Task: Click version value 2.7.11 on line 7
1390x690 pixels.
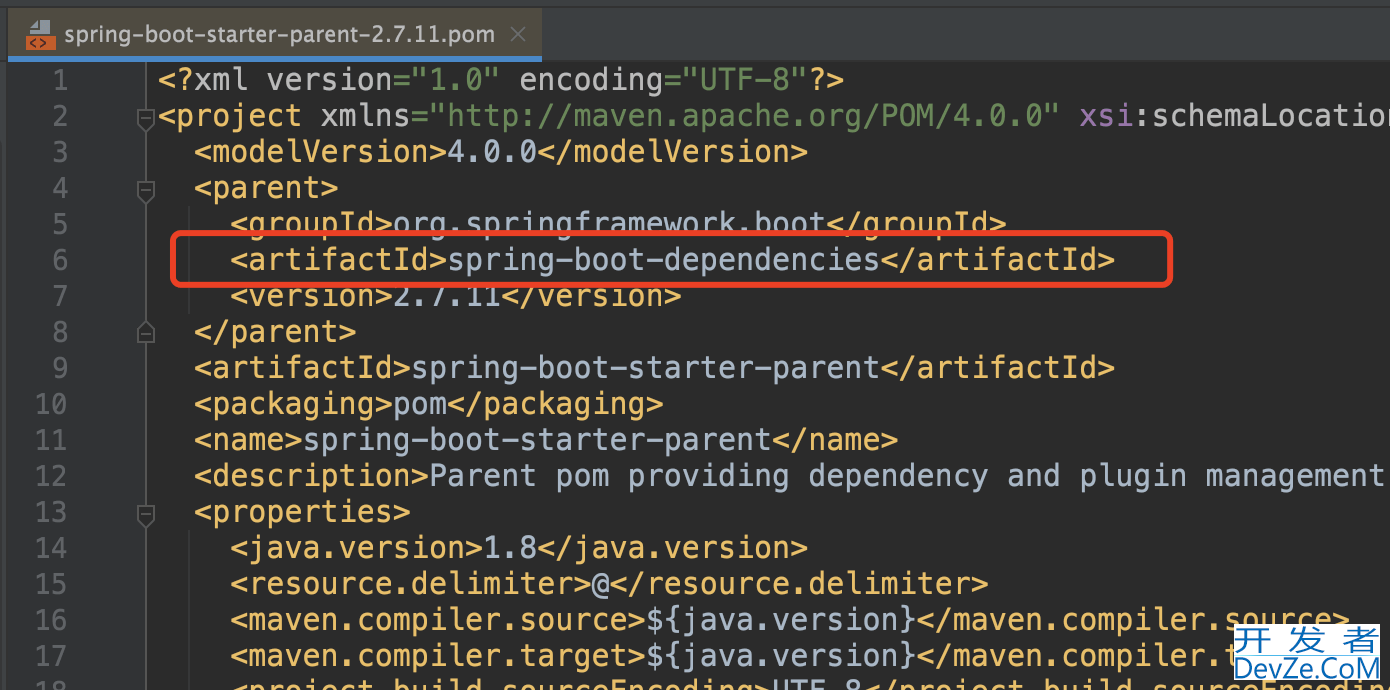Action: click(x=447, y=296)
